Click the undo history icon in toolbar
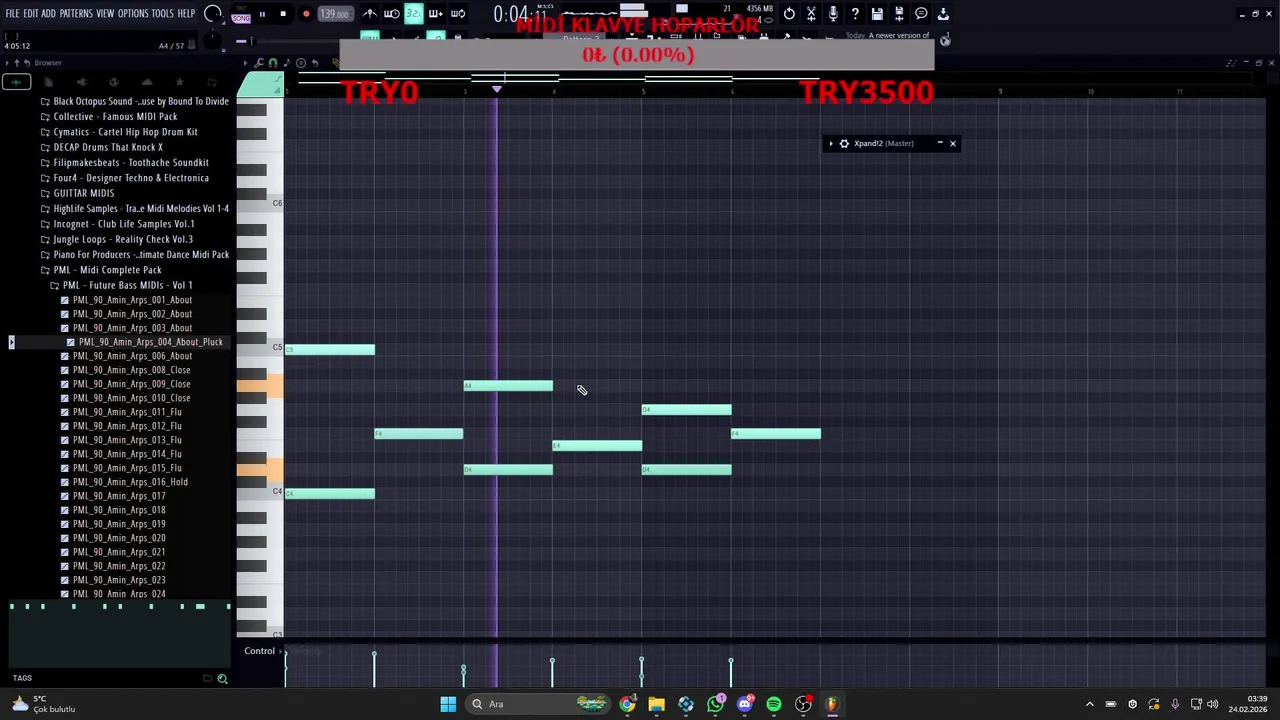The width and height of the screenshot is (1280, 720). tap(789, 14)
